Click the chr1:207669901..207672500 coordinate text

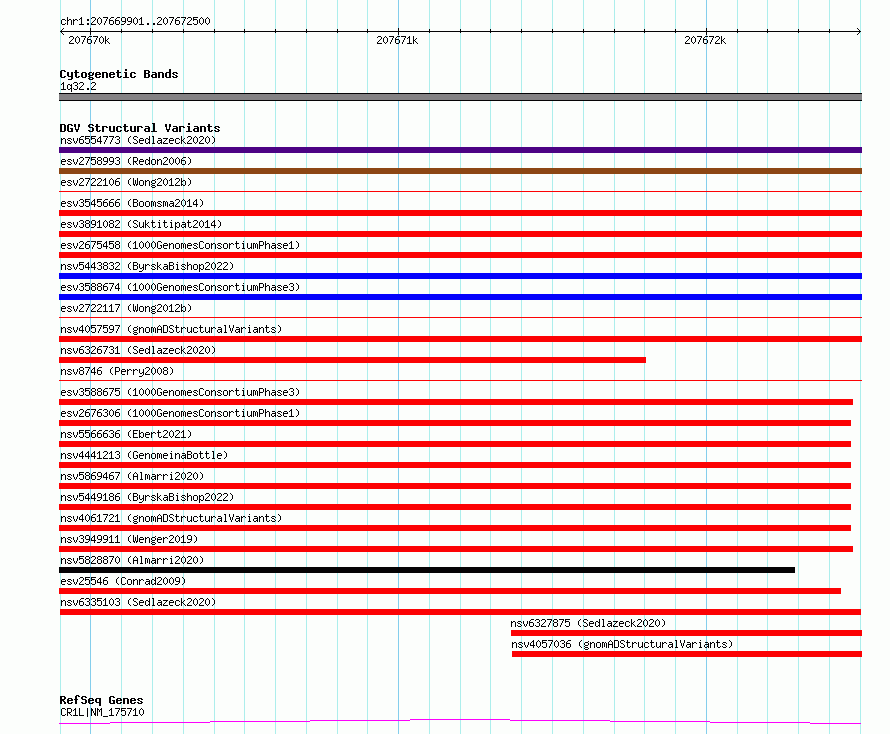(x=135, y=21)
